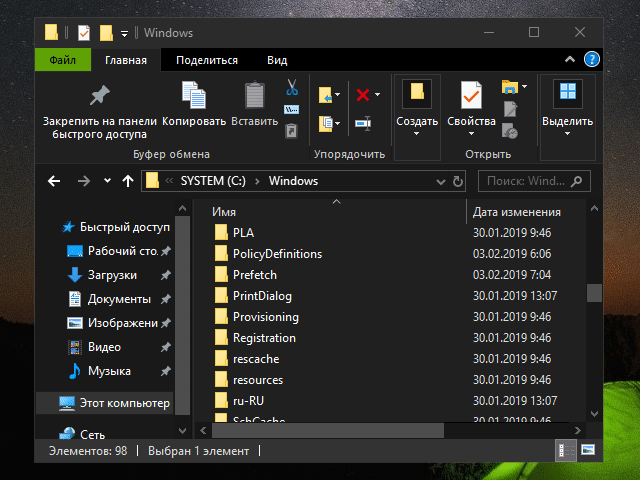
Task: Open the Recent locations dropdown arrow
Action: [x=107, y=180]
